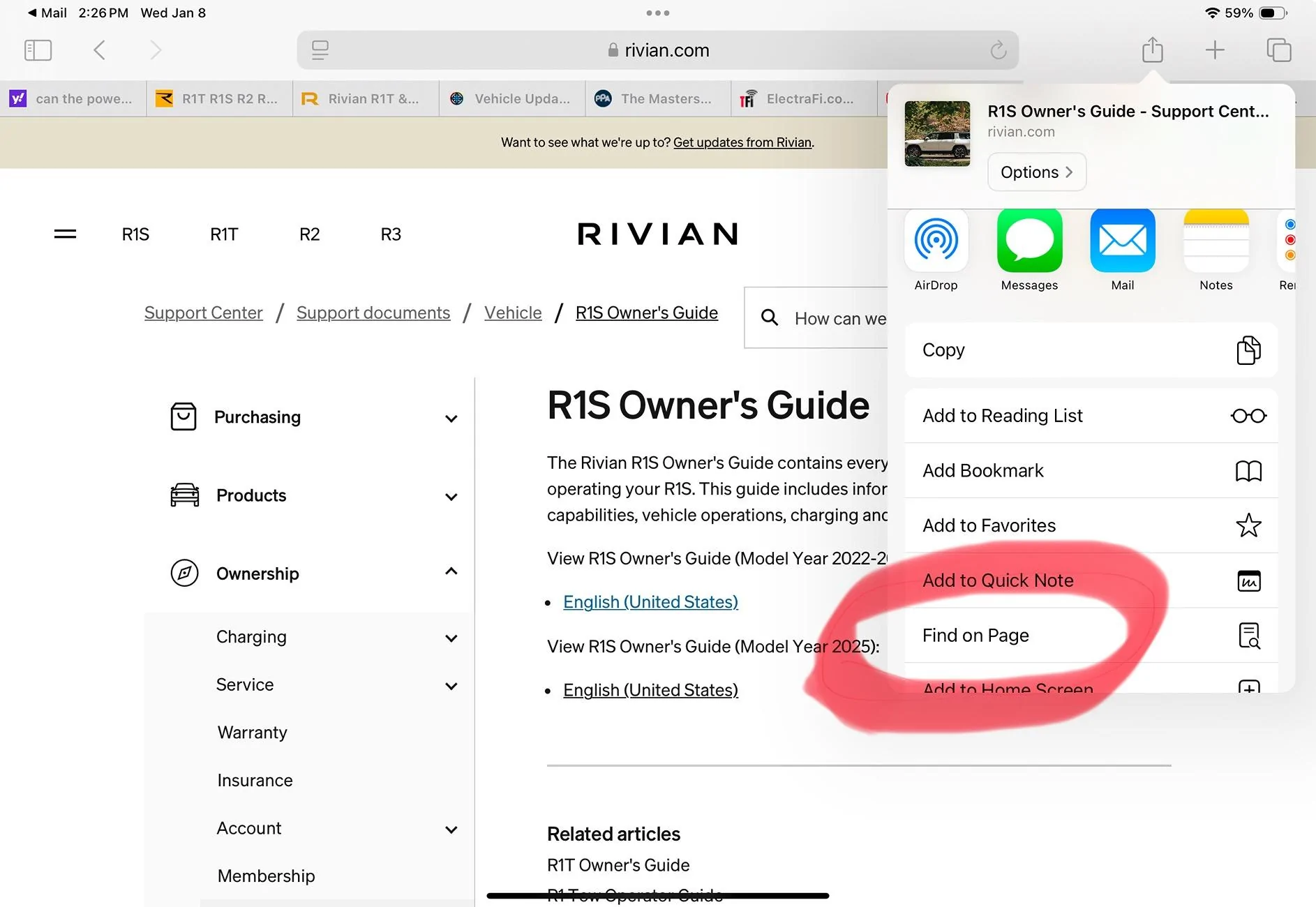Tap the R1S page preview thumbnail
Screen dimensions: 1316x907
(937, 134)
